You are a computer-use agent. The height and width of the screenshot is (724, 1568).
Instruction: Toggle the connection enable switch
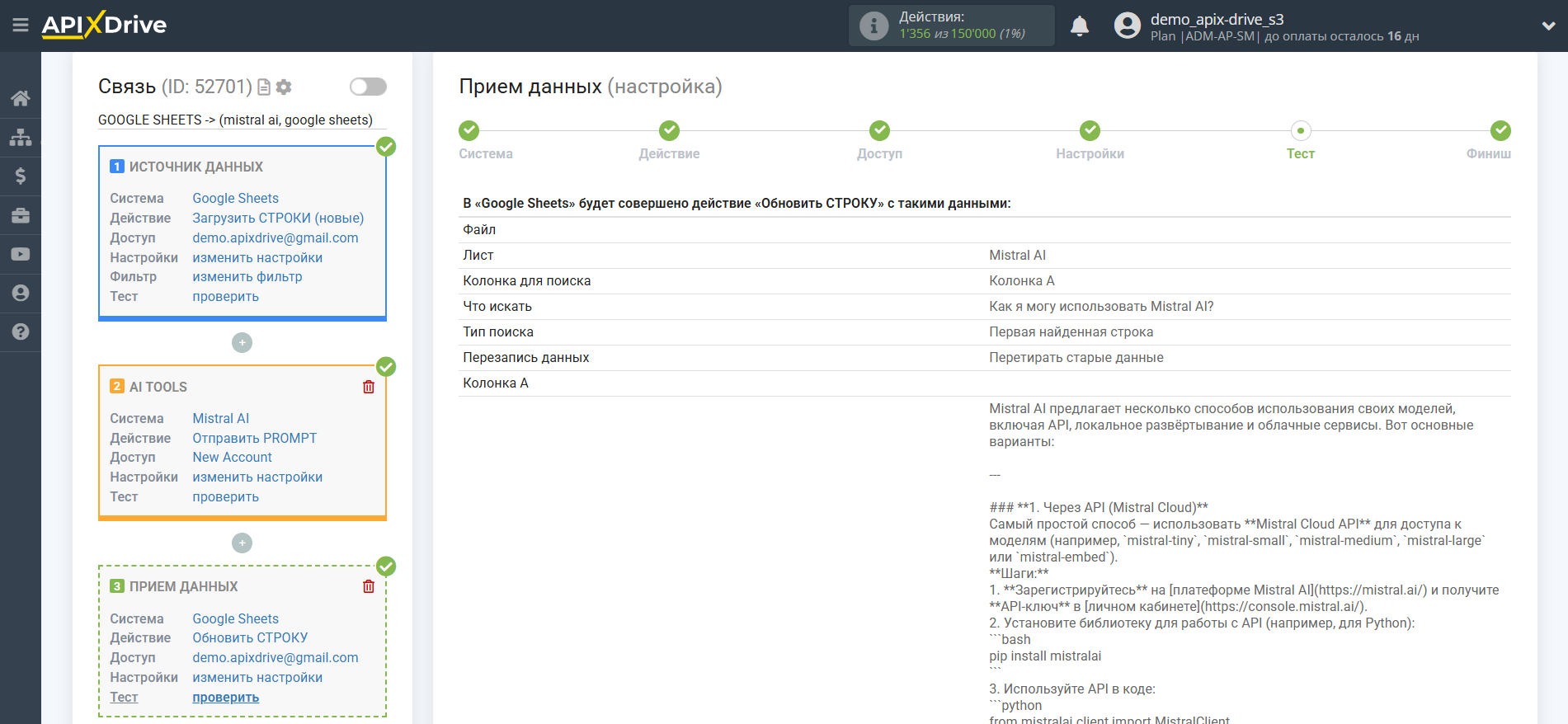[368, 87]
